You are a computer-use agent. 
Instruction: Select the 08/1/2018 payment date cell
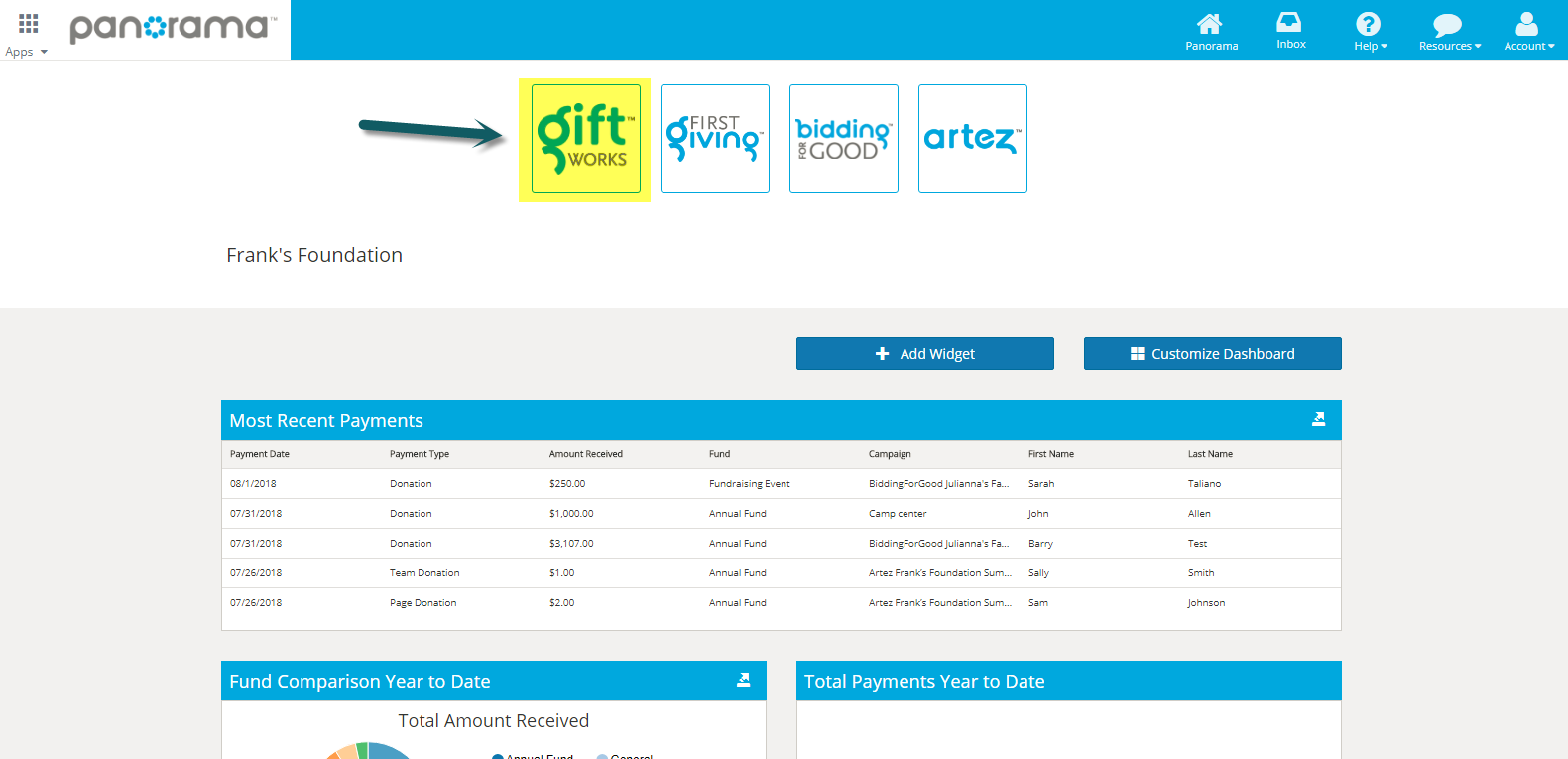(253, 484)
